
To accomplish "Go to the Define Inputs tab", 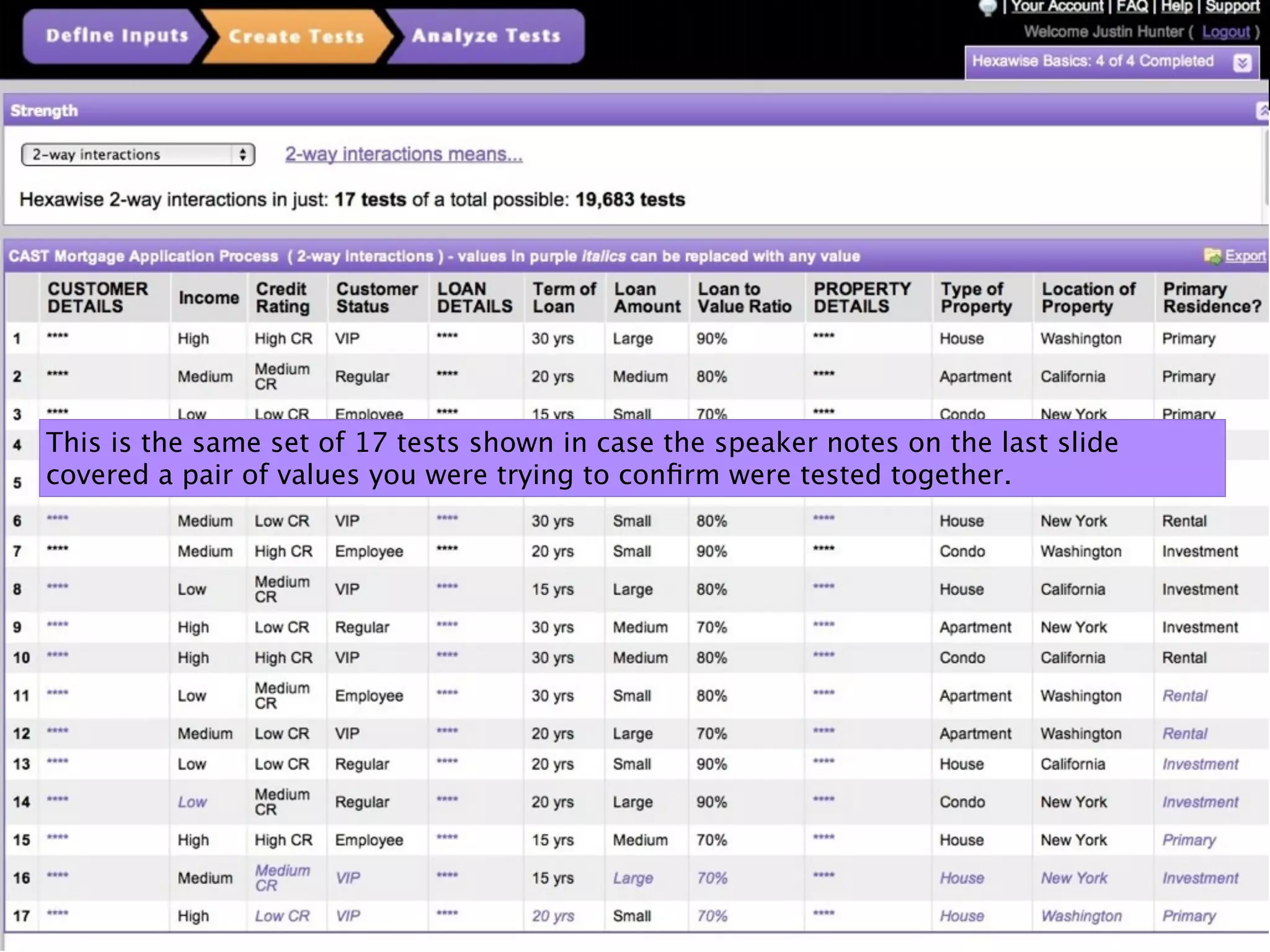I will click(117, 36).
